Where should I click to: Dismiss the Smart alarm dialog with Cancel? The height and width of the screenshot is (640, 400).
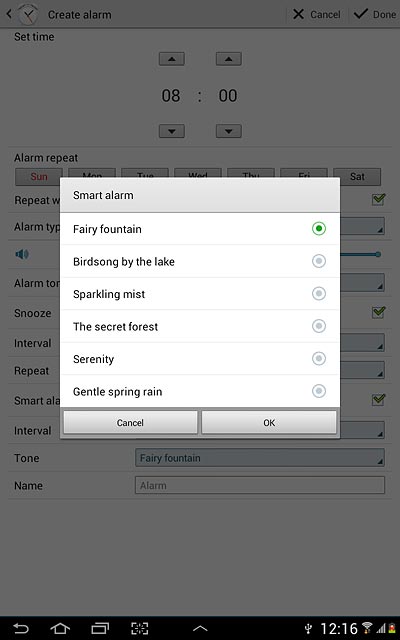click(130, 422)
